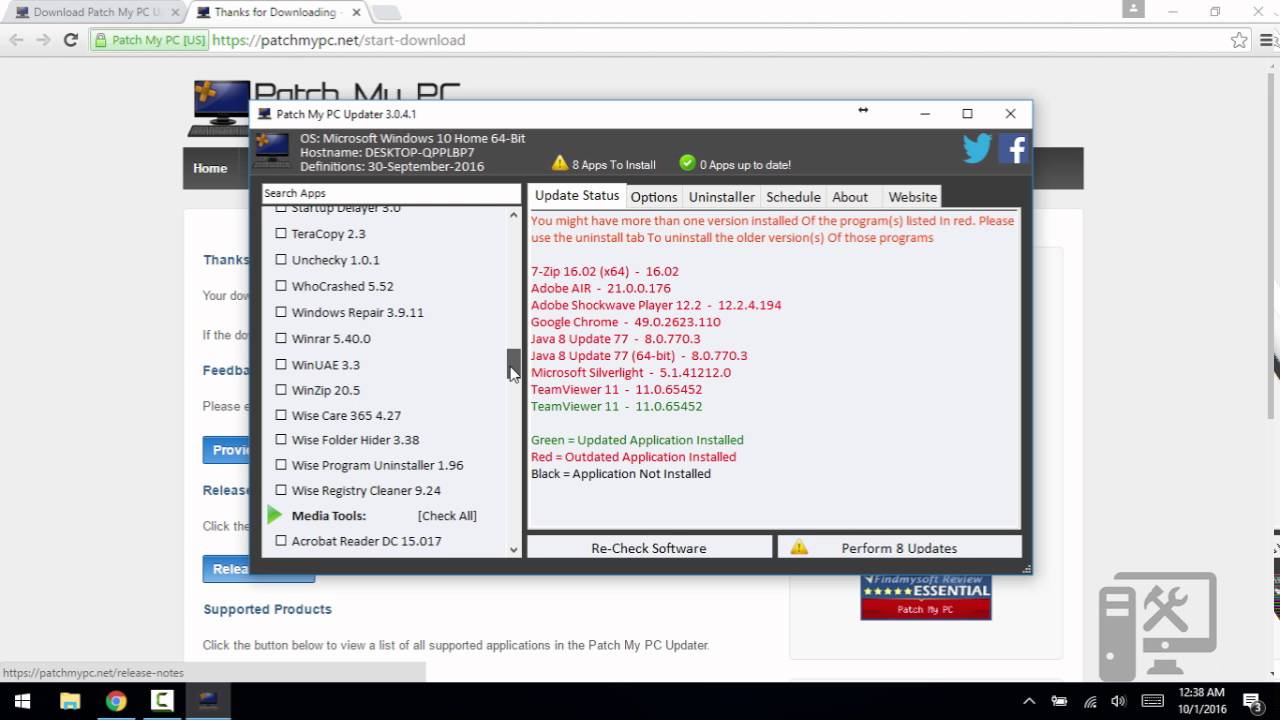Click the Findmysoft Review Essential badge
Image resolution: width=1280 pixels, height=720 pixels.
(x=926, y=597)
